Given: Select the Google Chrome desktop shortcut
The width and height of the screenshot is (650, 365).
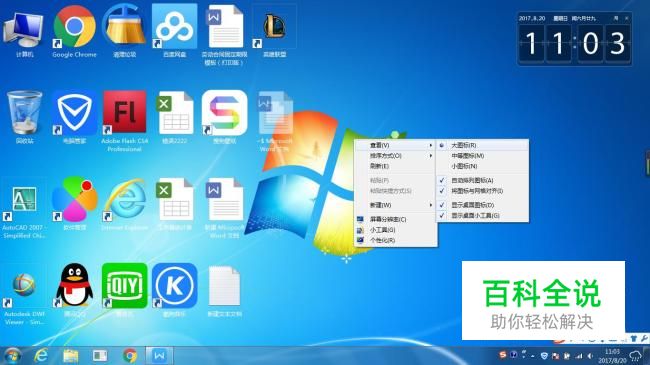Looking at the screenshot, I should click(74, 32).
